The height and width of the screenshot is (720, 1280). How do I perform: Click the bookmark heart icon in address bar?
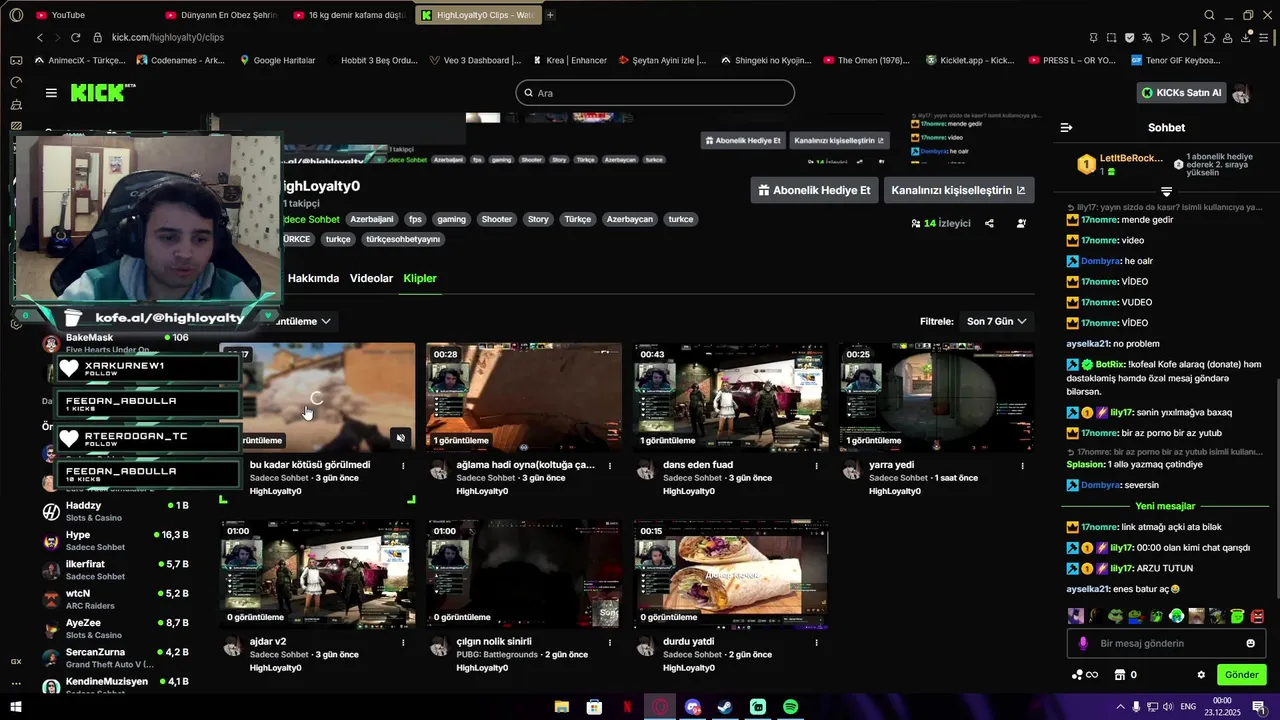coord(1183,37)
